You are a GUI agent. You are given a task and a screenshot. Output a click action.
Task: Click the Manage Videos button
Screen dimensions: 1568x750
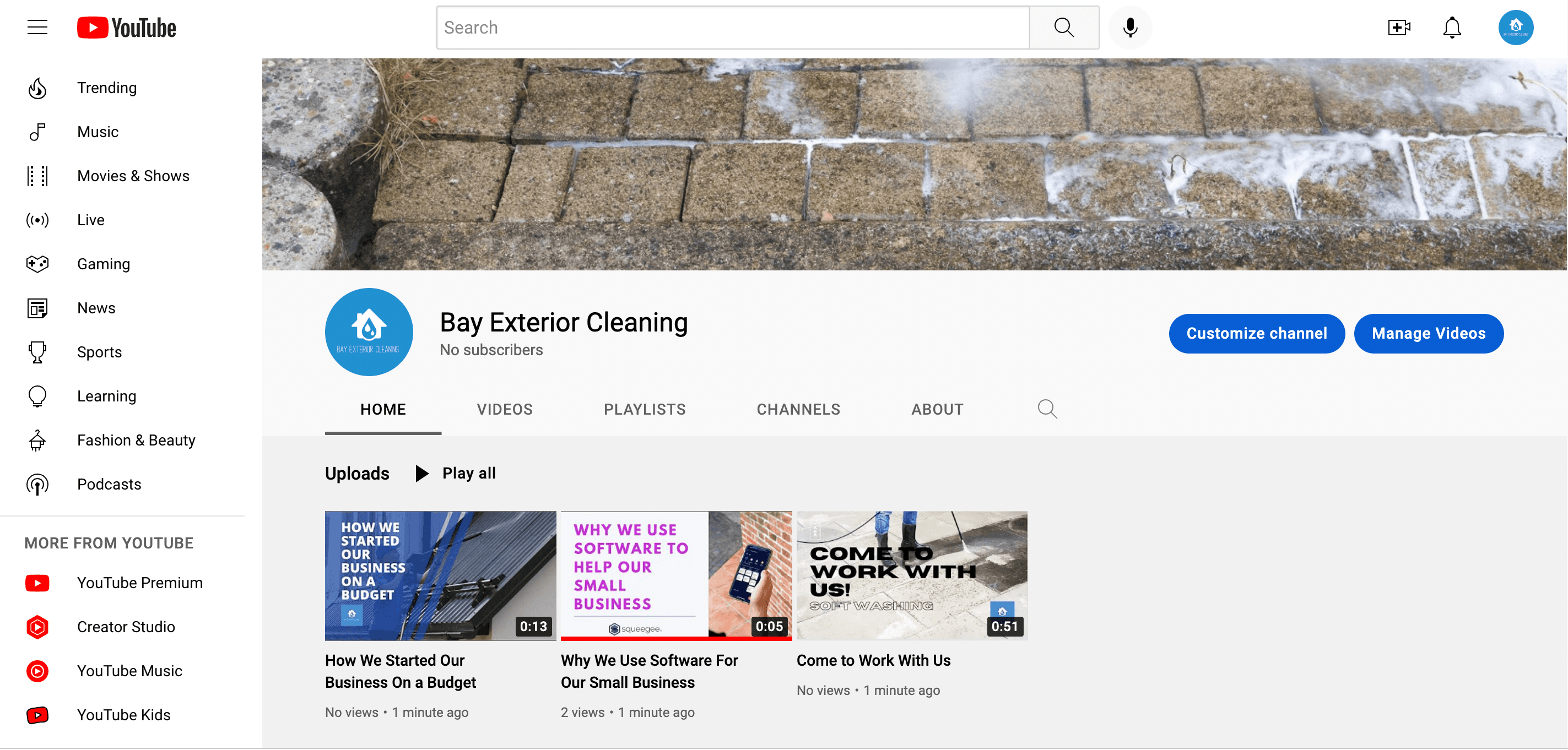point(1428,333)
